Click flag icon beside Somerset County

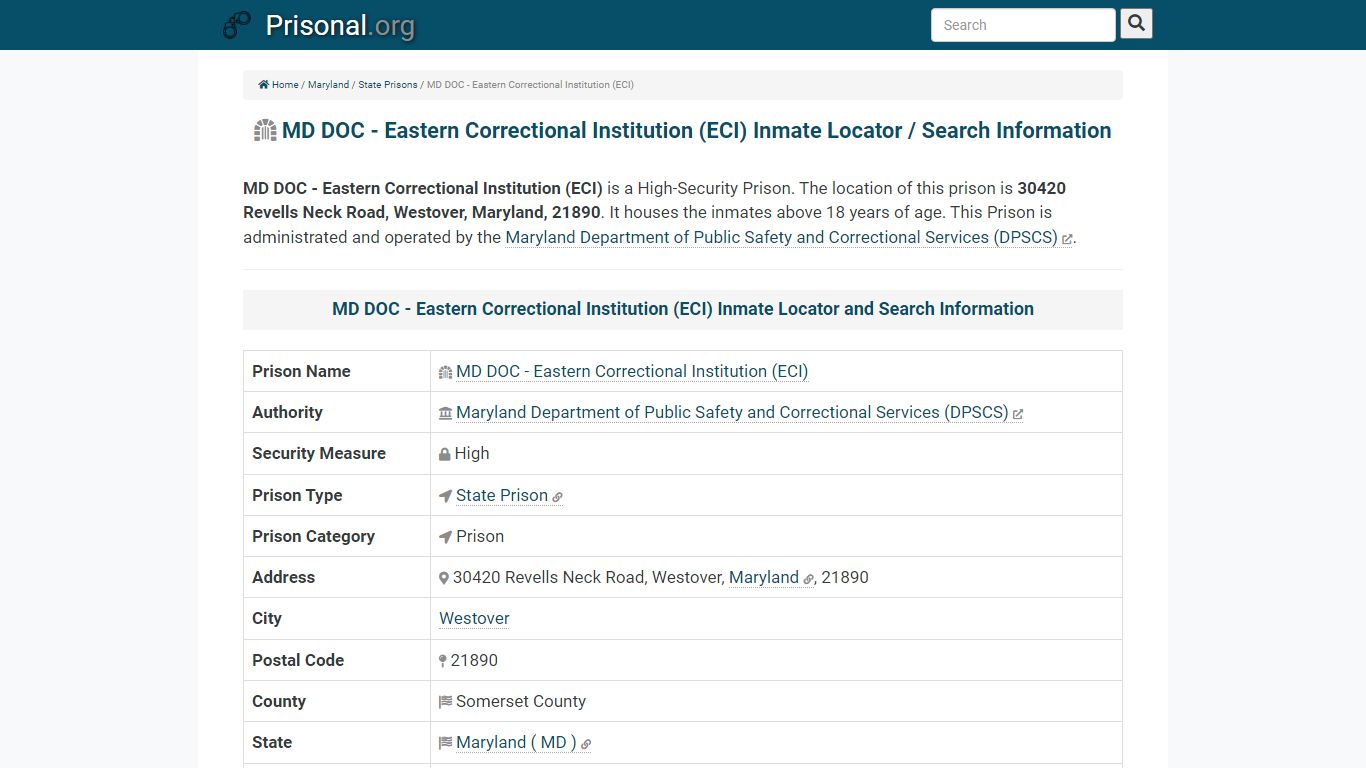pos(446,702)
